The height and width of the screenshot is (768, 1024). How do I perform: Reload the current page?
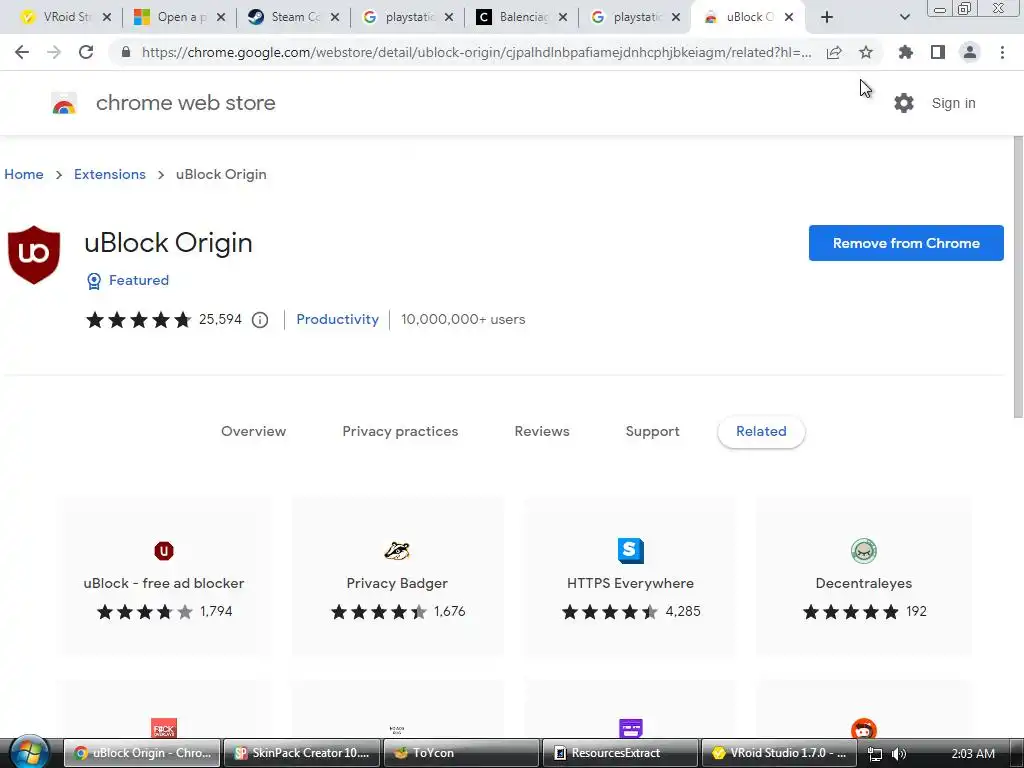(x=86, y=52)
